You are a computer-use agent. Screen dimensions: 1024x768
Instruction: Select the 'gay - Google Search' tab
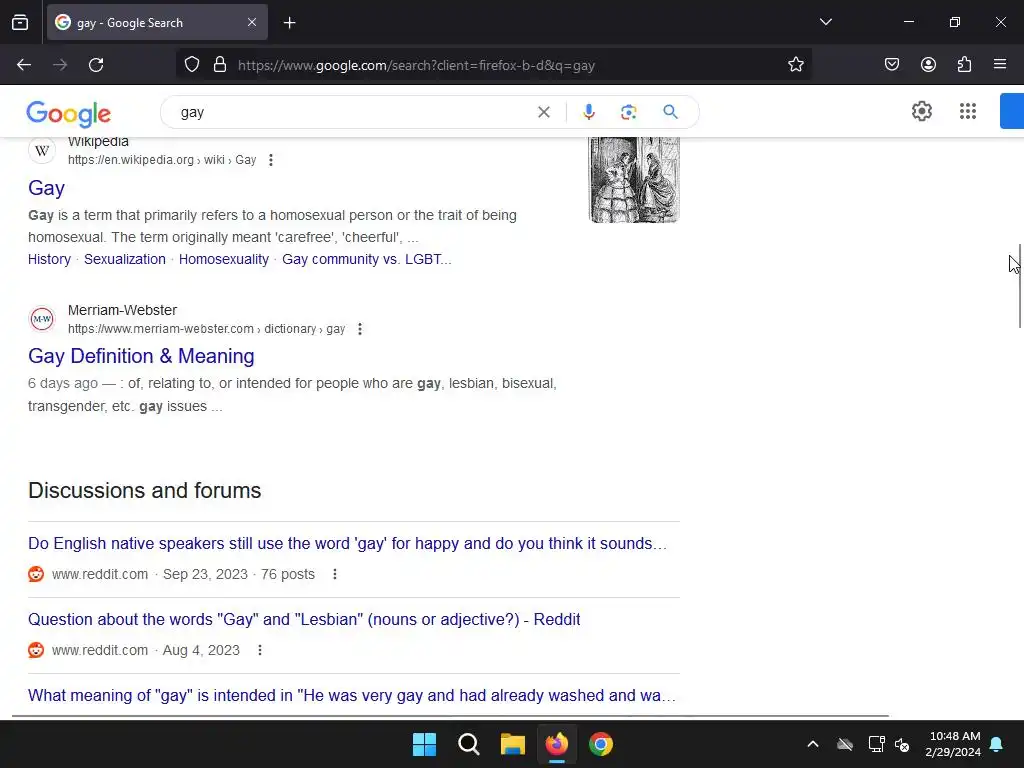[x=157, y=22]
